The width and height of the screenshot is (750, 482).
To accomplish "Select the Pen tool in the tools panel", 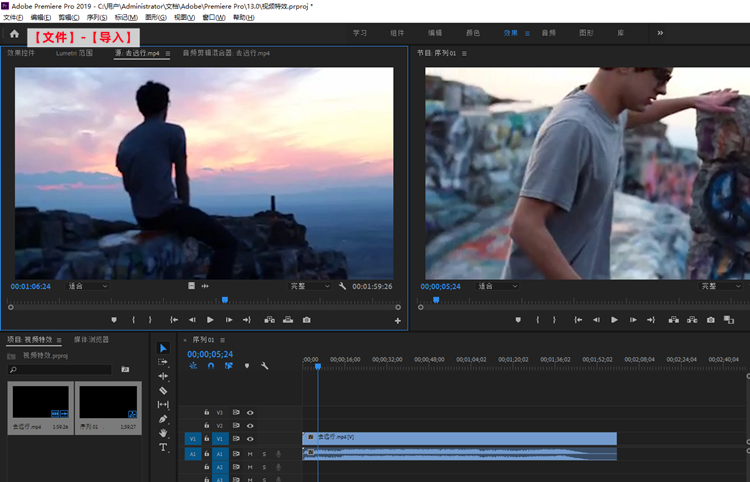I will tap(163, 419).
